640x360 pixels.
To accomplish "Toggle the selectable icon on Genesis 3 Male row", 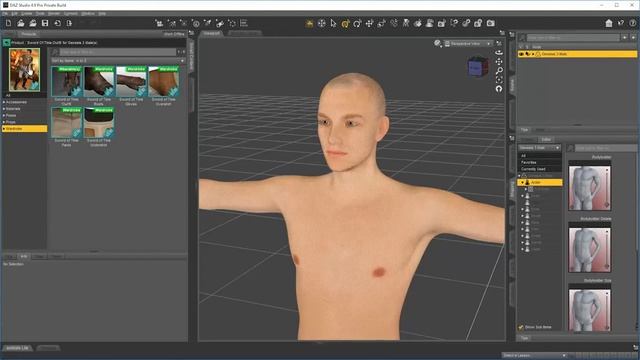I will [x=527, y=54].
